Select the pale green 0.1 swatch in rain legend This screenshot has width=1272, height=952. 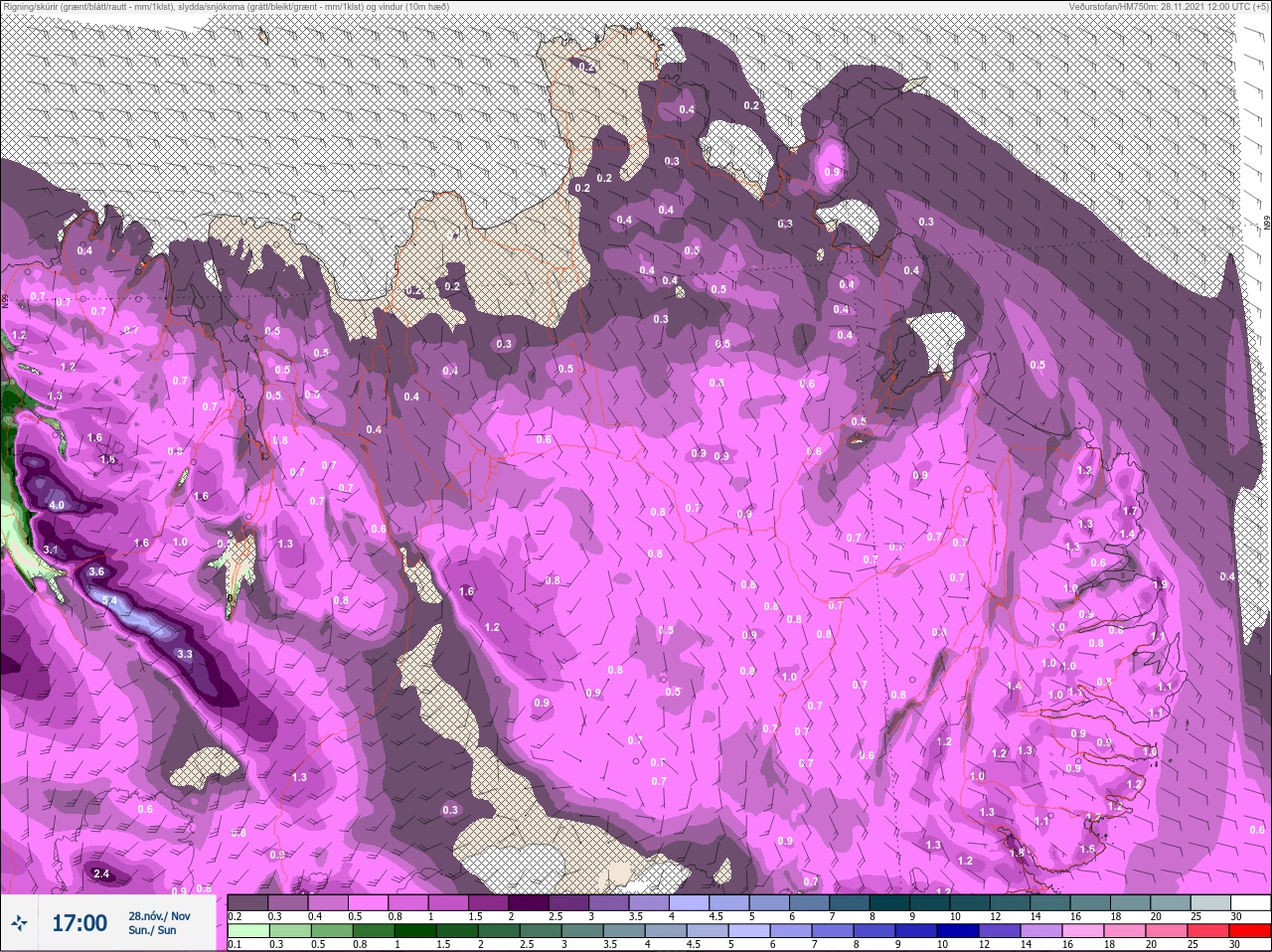click(x=247, y=930)
